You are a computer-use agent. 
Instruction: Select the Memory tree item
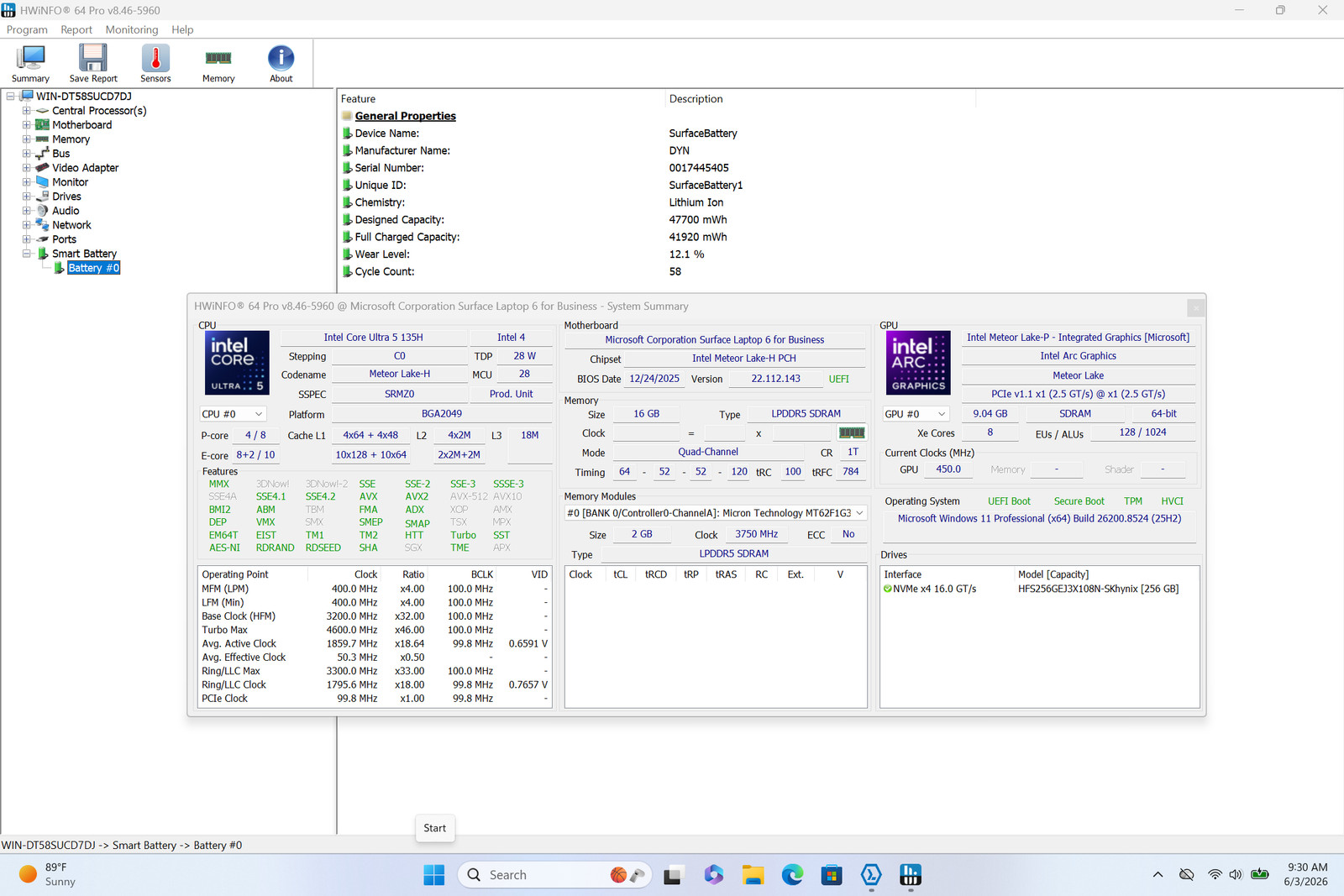(x=71, y=139)
